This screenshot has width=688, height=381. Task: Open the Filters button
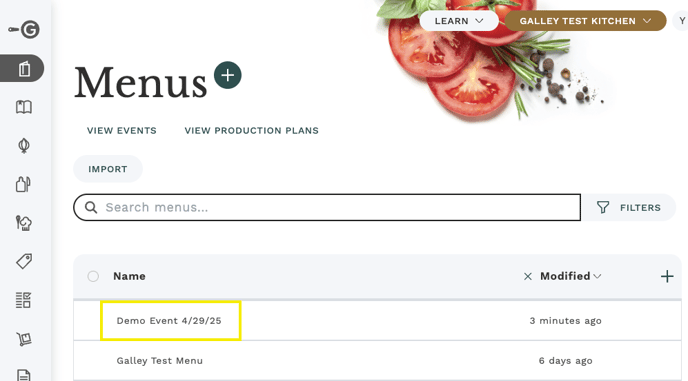629,207
